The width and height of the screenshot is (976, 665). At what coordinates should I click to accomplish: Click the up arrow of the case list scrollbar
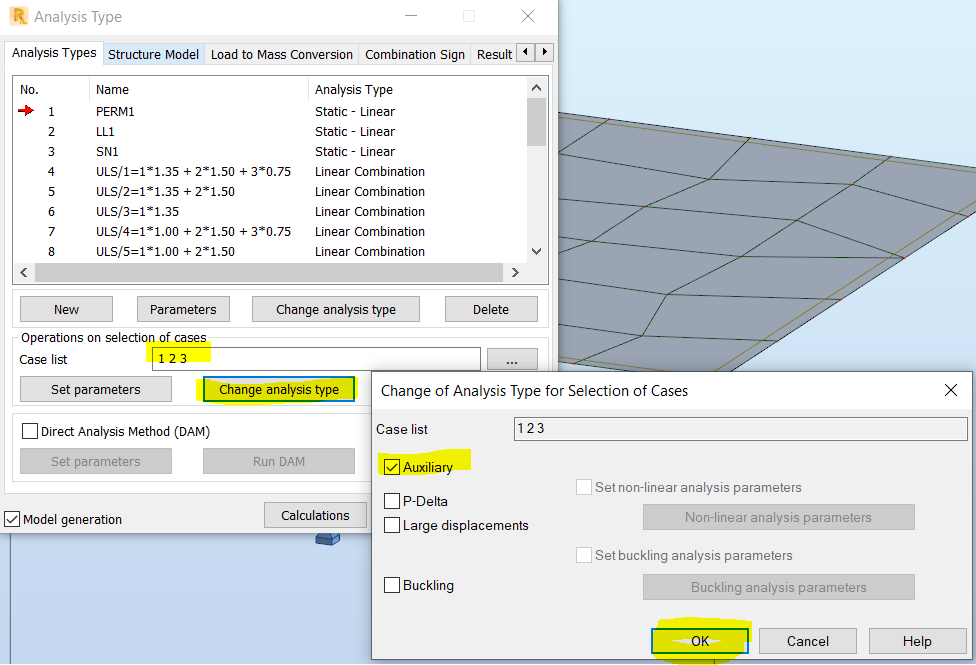tap(536, 87)
